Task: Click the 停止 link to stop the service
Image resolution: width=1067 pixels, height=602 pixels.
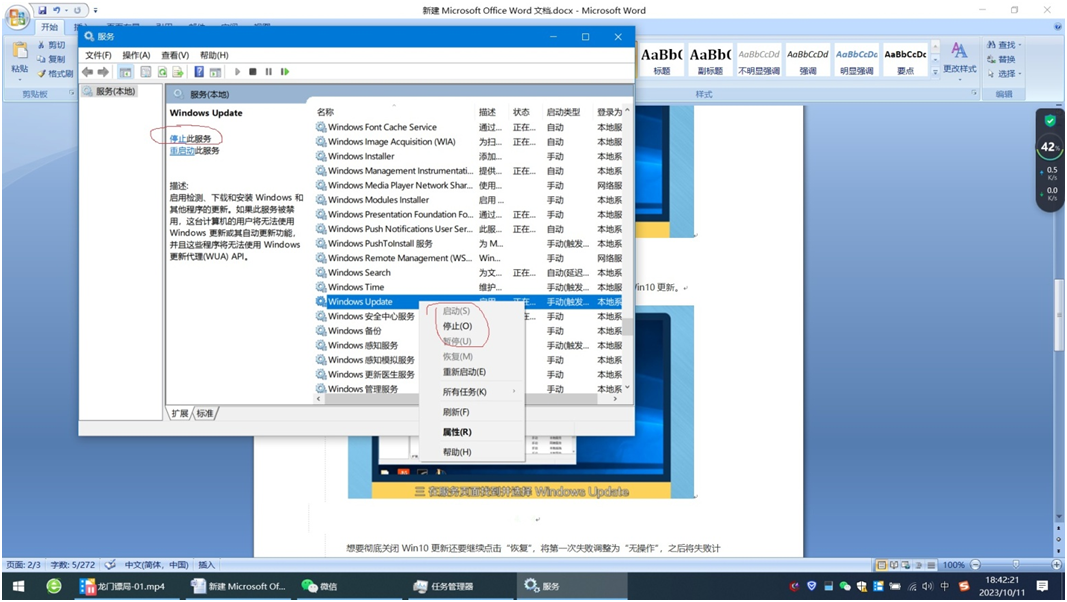Action: pyautogui.click(x=178, y=139)
